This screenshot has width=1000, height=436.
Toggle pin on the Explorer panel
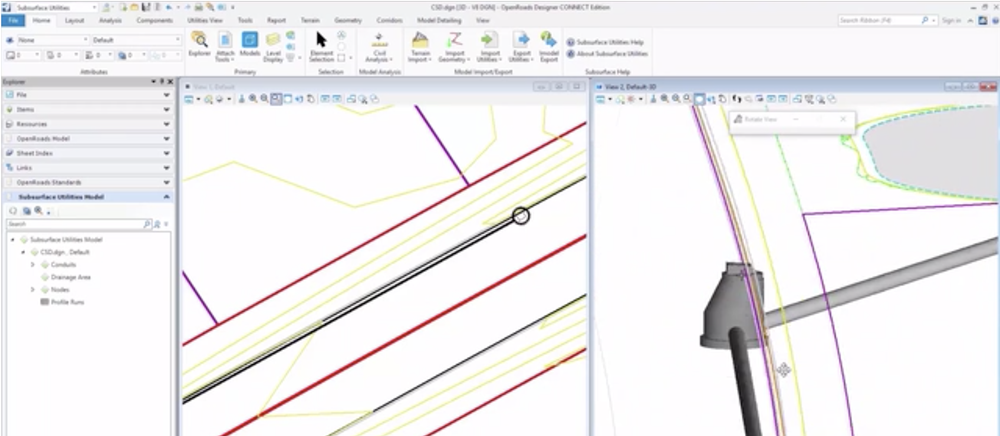162,82
